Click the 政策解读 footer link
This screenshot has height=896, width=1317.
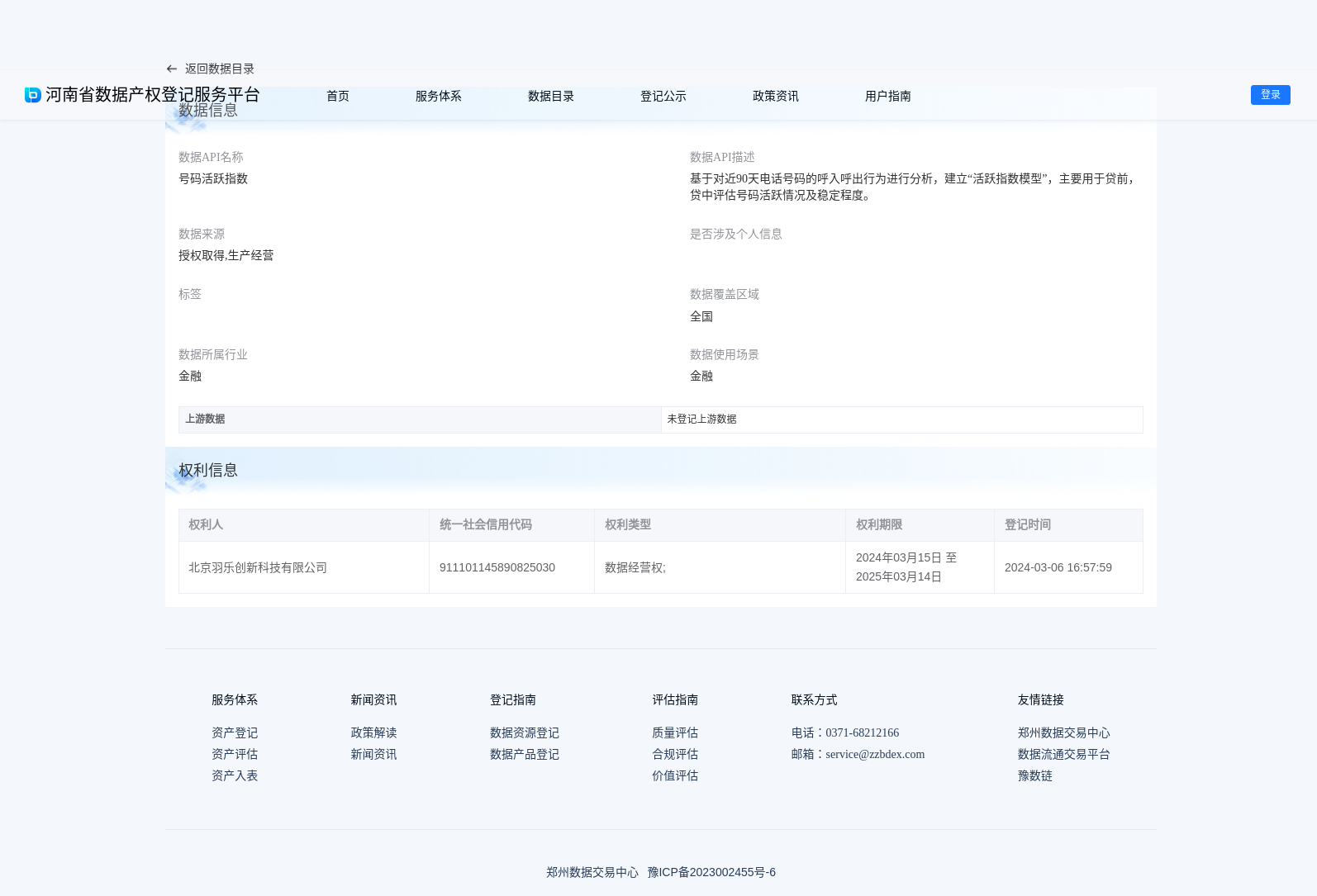point(373,733)
